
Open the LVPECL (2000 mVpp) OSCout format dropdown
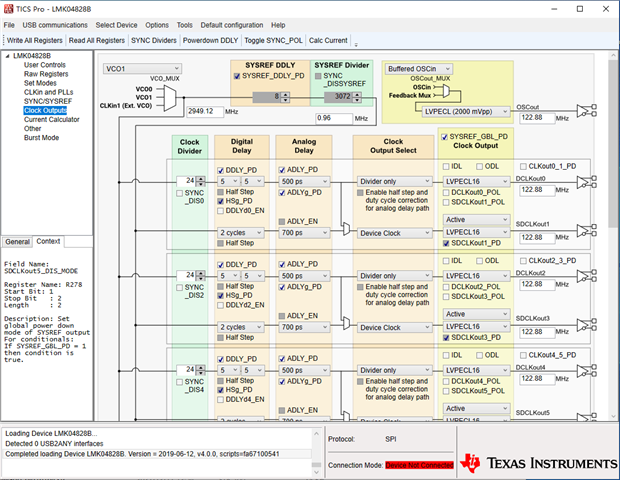click(x=466, y=112)
